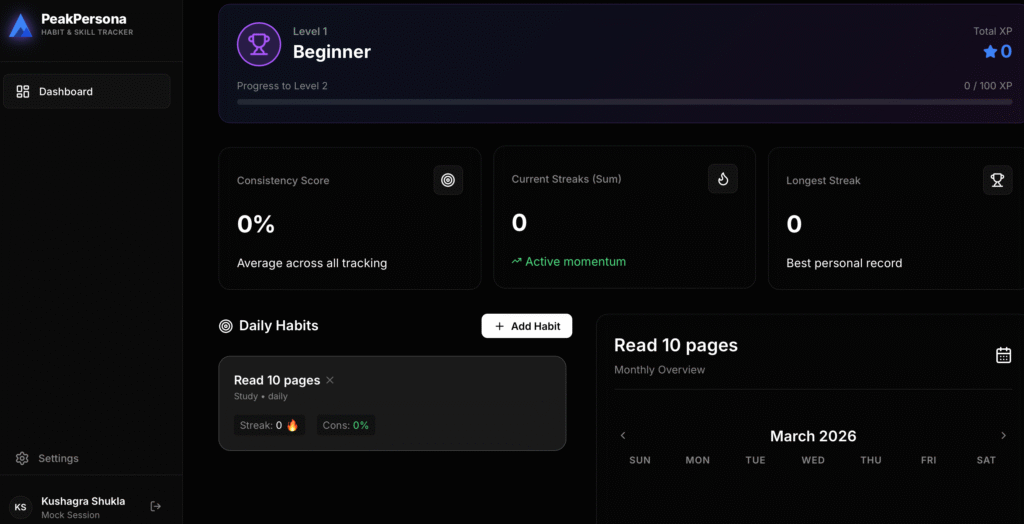The width and height of the screenshot is (1024, 524).
Task: Click the PeakPersona logo icon
Action: coord(20,26)
